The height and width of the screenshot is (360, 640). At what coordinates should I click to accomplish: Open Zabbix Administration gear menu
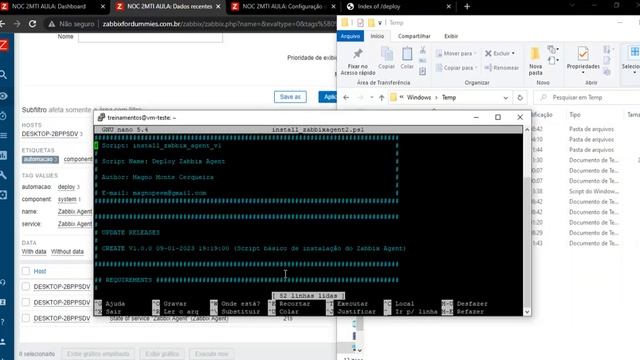[x=3, y=195]
